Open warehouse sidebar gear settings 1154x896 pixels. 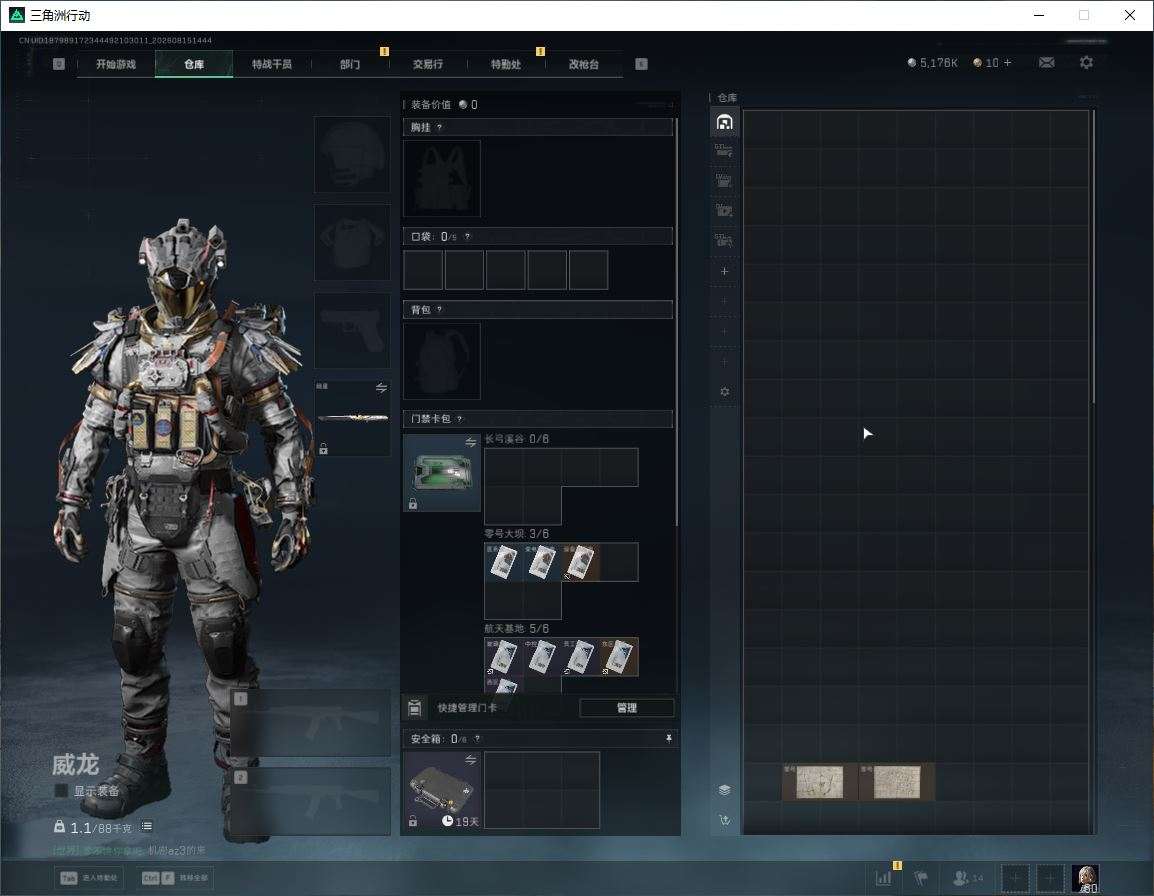tap(724, 392)
